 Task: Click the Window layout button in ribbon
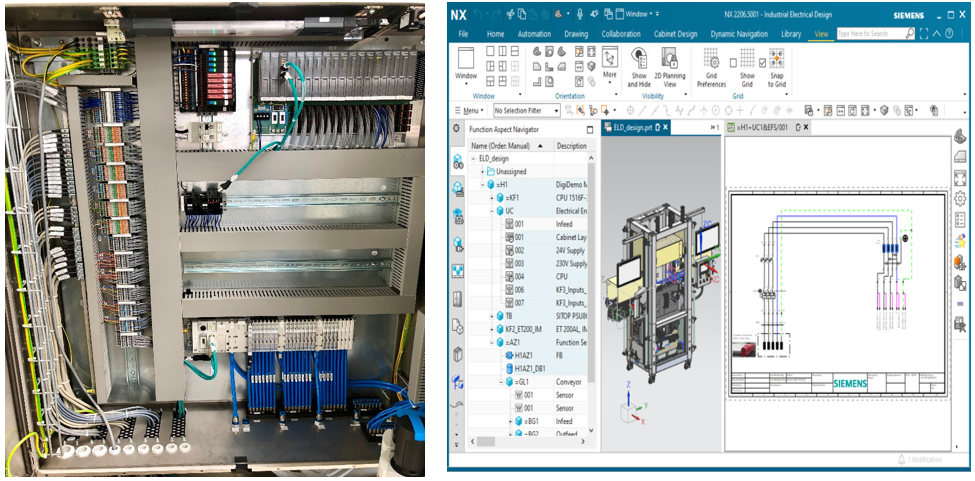coord(466,64)
